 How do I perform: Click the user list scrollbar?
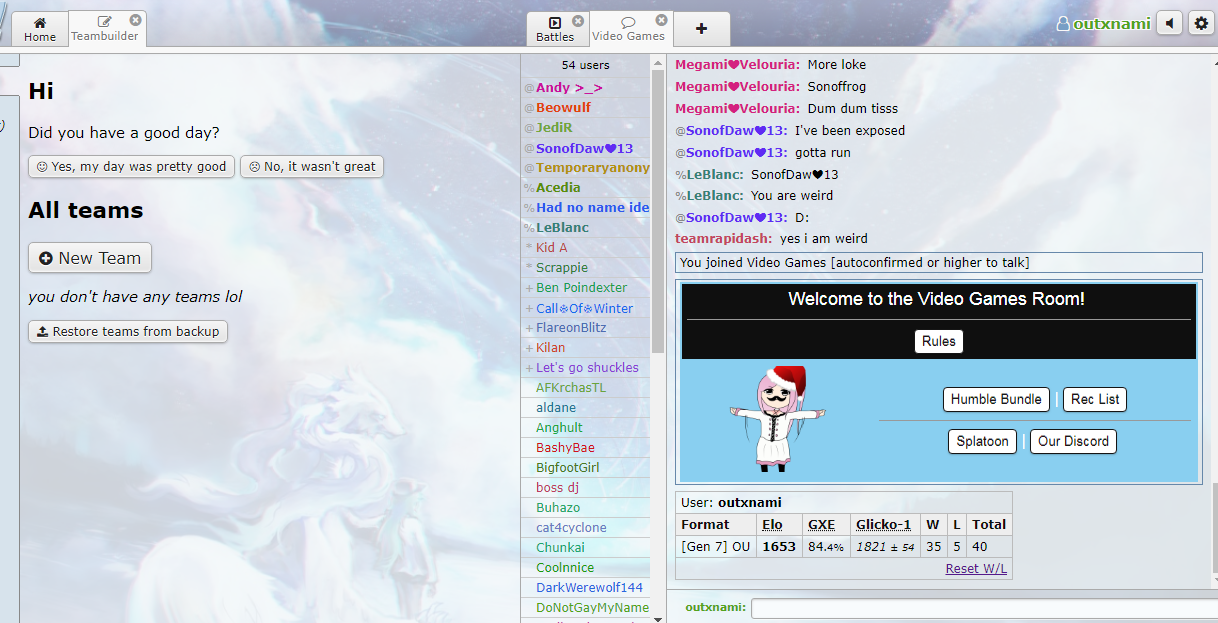point(658,210)
